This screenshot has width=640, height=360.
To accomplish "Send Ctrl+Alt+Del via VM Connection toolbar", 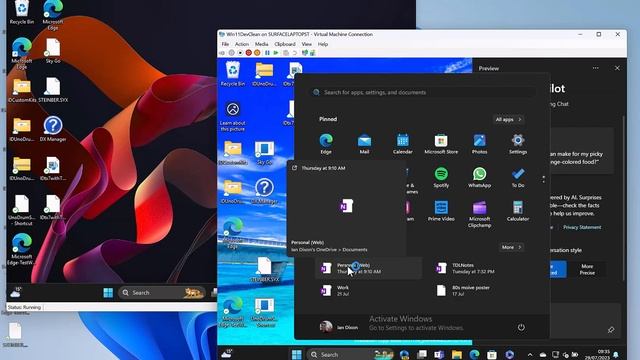I will click(222, 53).
